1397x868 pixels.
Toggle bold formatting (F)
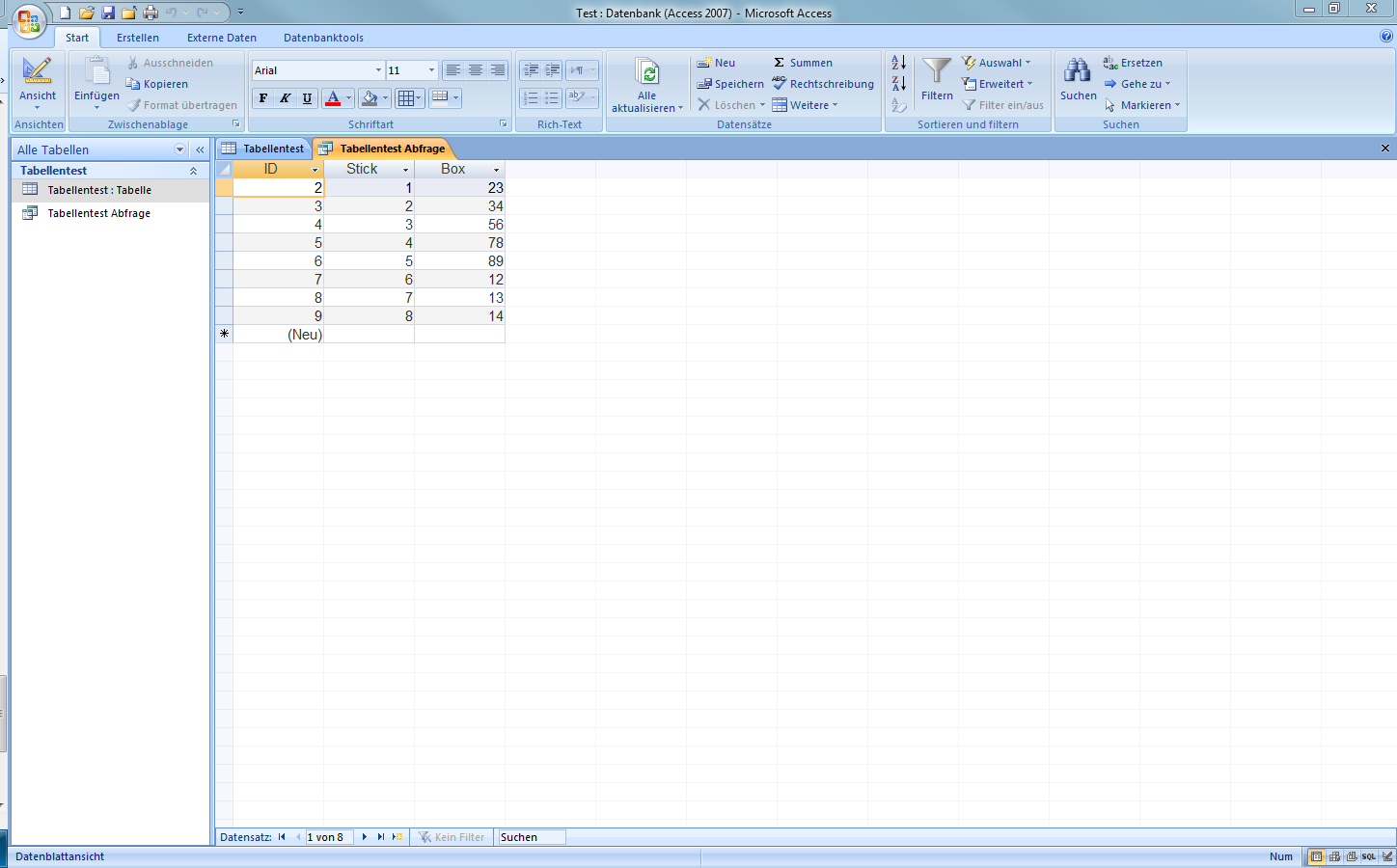(x=262, y=98)
